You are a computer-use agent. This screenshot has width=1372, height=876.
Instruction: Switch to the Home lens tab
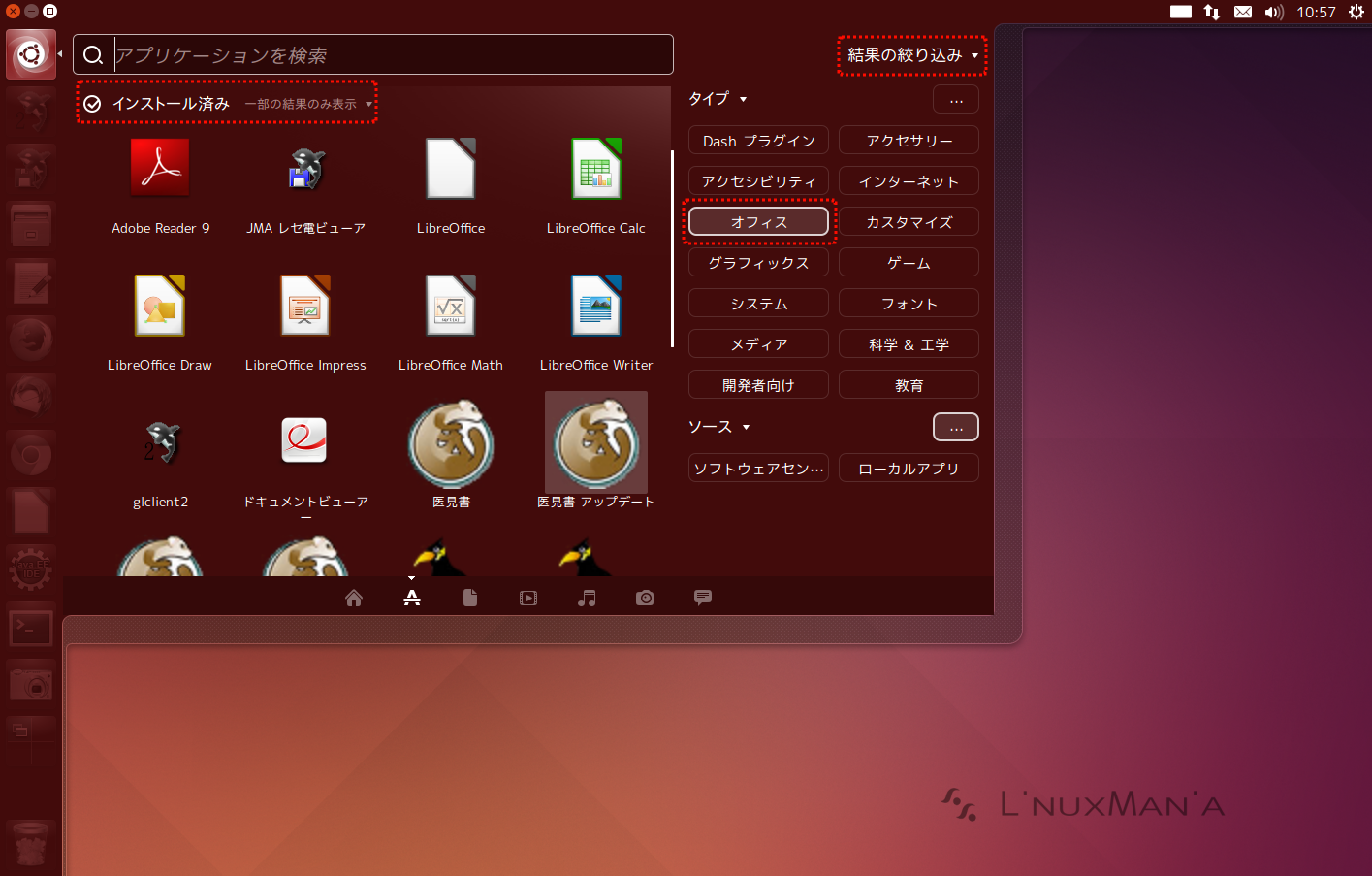[x=354, y=598]
